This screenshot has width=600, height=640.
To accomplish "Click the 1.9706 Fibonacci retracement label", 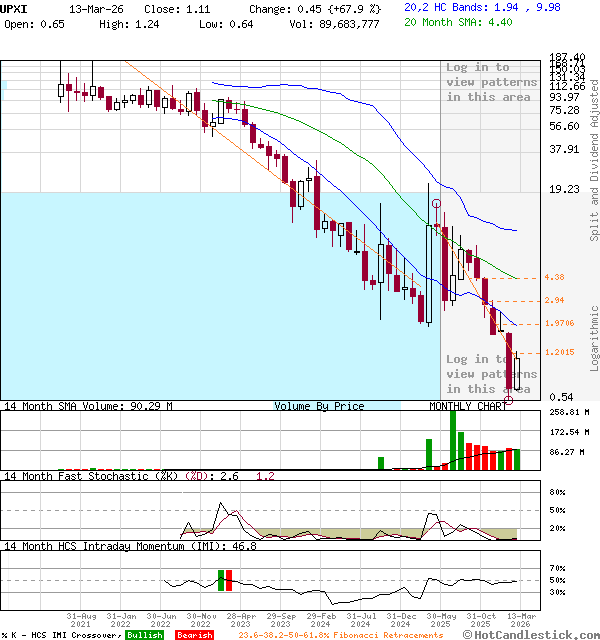I will 560,323.
